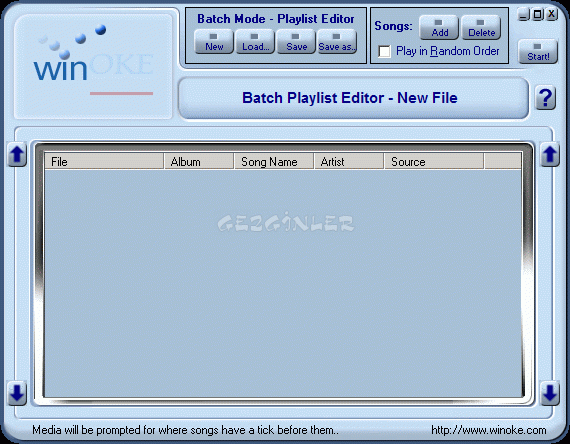Load an existing playlist file
Screen dimensions: 570x444
(255, 42)
